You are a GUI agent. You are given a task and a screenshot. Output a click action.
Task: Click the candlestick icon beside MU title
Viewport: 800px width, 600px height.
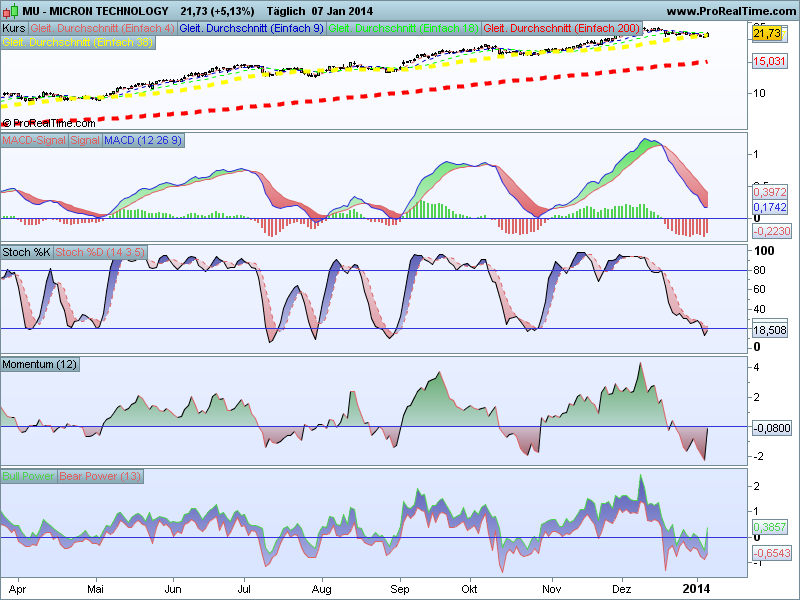[10, 11]
